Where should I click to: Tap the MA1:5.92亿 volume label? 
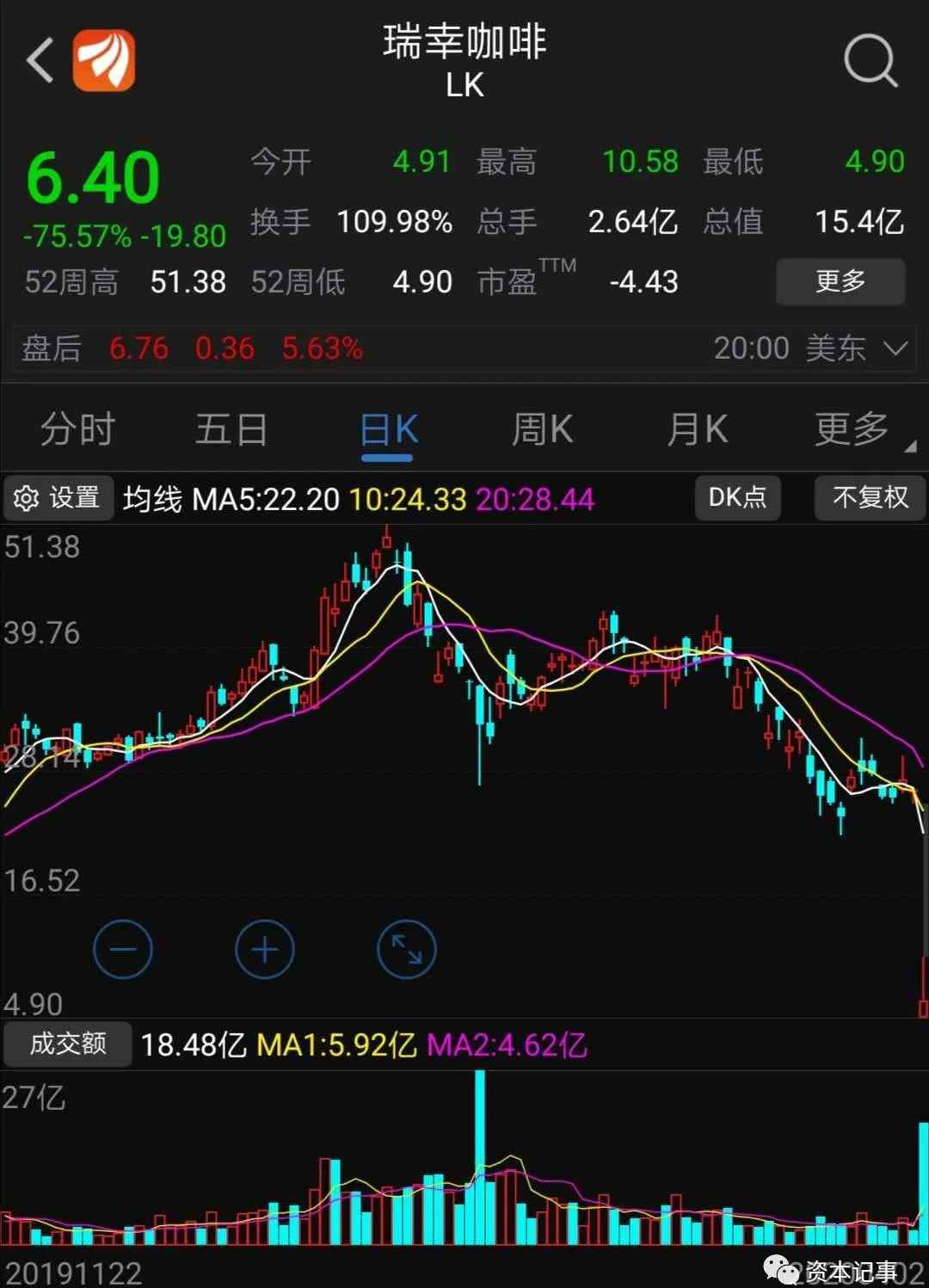click(337, 1045)
